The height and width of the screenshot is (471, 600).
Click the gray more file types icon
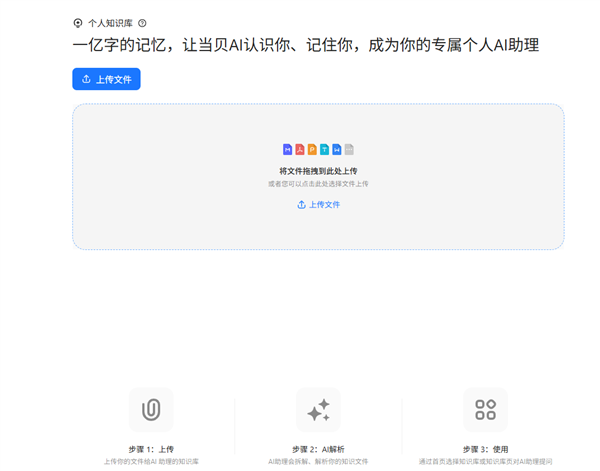click(349, 150)
